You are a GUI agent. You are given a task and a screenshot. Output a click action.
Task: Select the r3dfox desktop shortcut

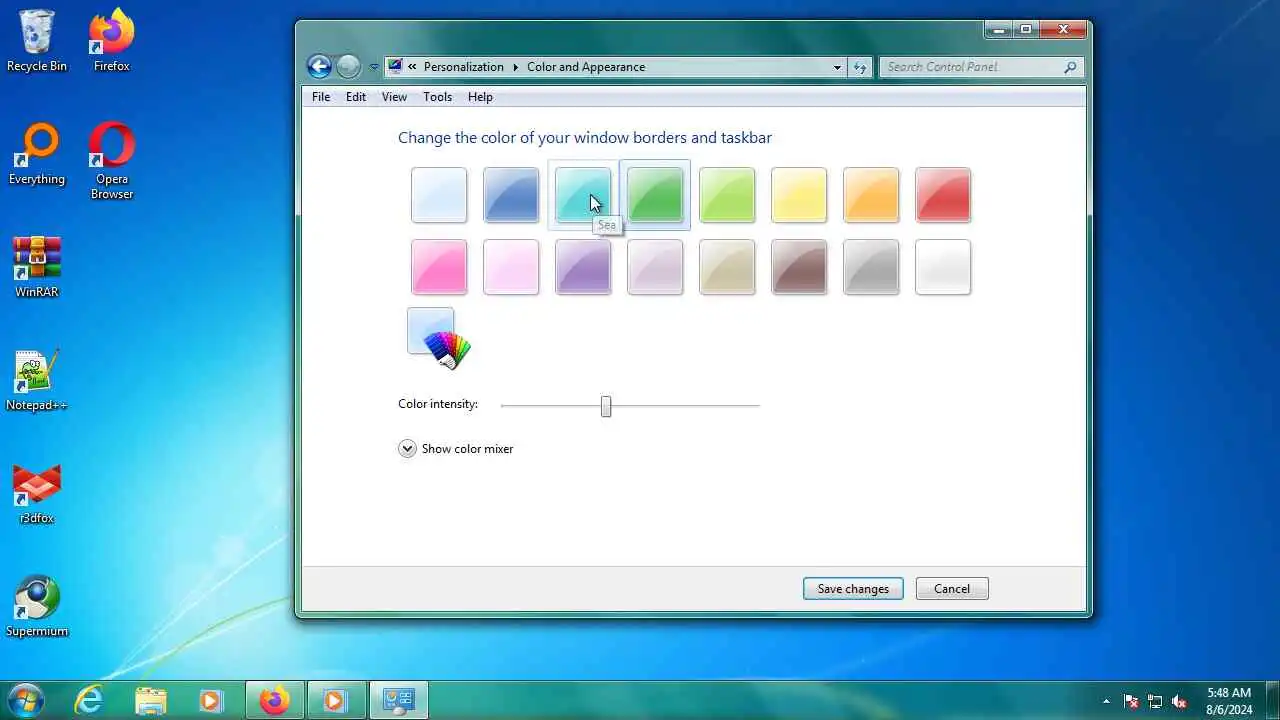coord(37,493)
